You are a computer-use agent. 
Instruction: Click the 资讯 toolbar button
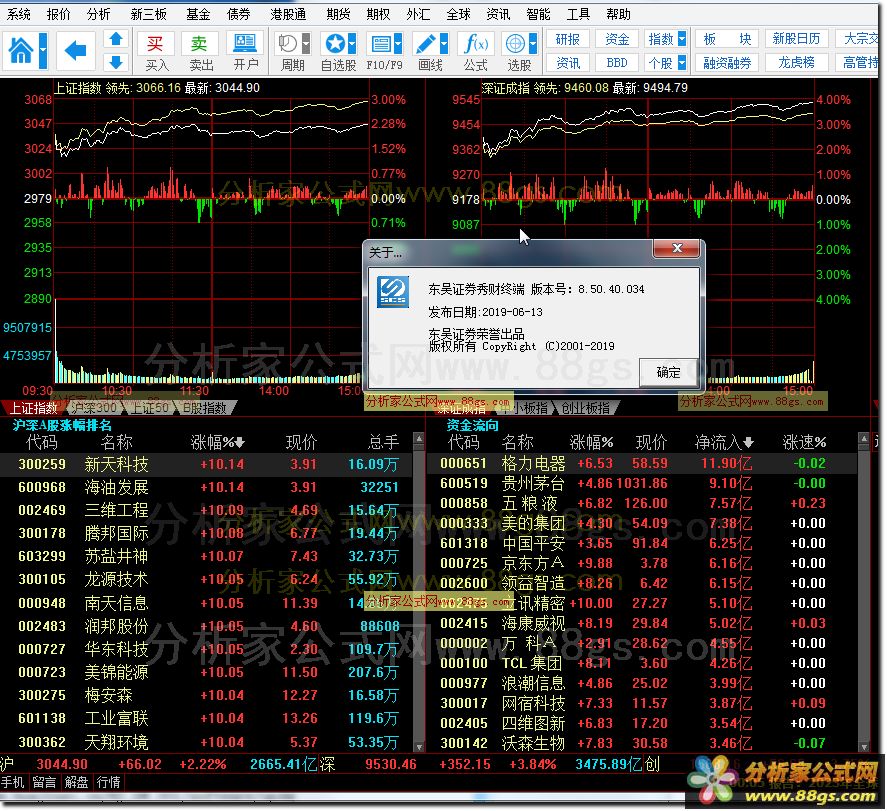tap(567, 63)
